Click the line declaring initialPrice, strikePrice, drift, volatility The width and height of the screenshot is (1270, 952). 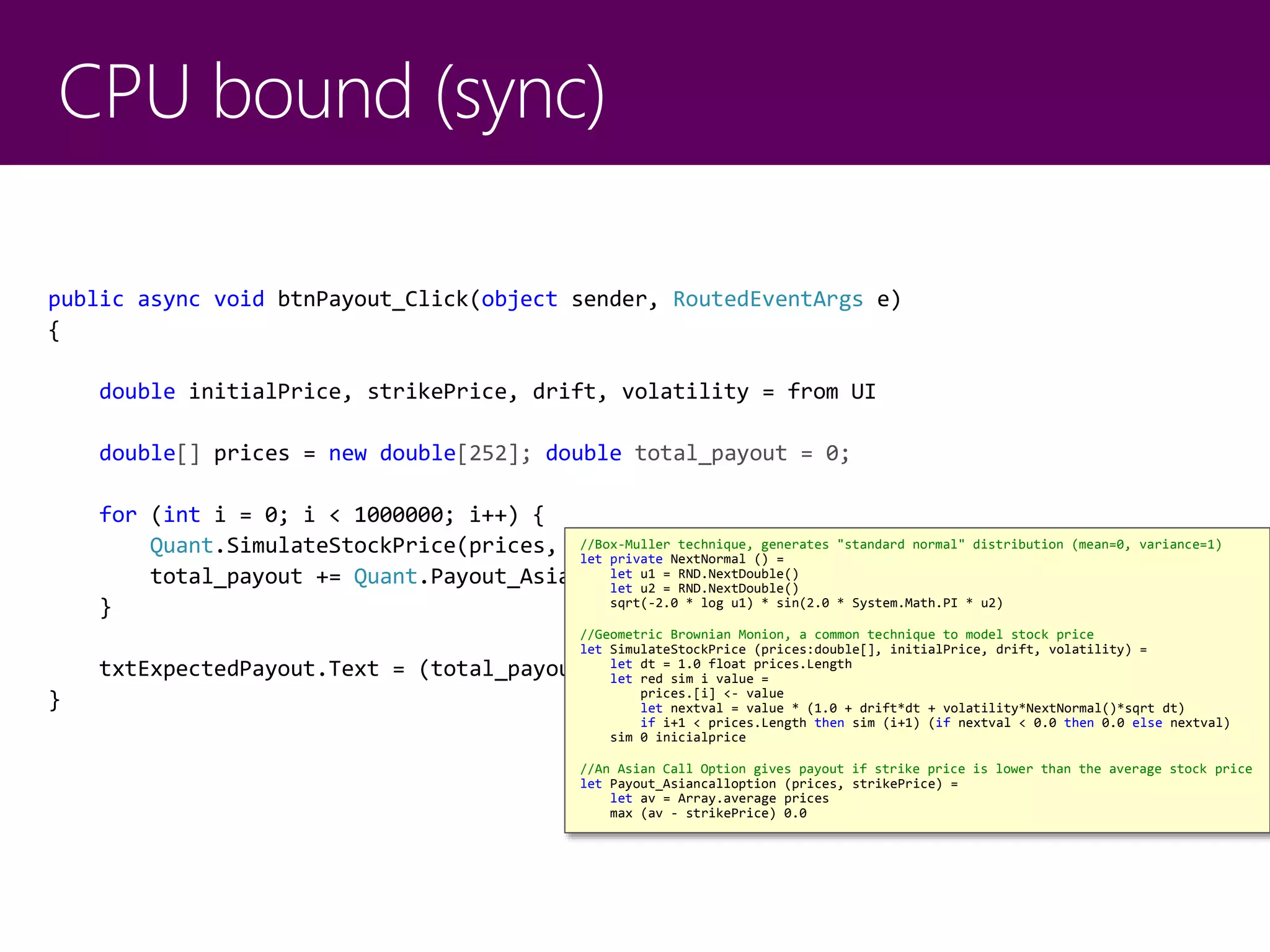point(487,392)
